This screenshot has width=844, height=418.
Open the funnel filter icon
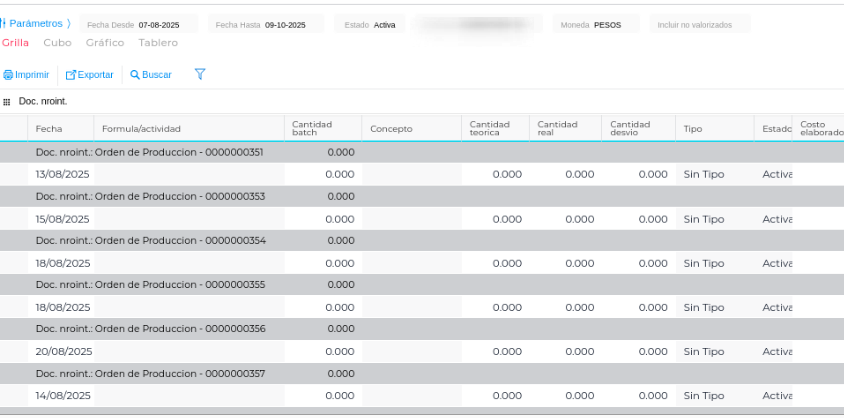click(x=200, y=74)
